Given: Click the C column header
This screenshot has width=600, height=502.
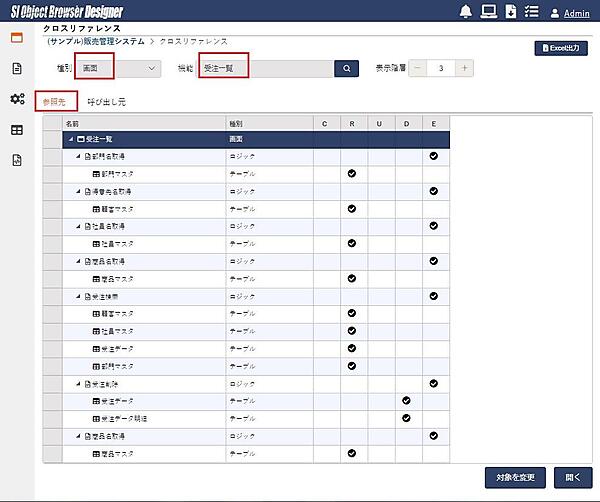Looking at the screenshot, I should [327, 124].
